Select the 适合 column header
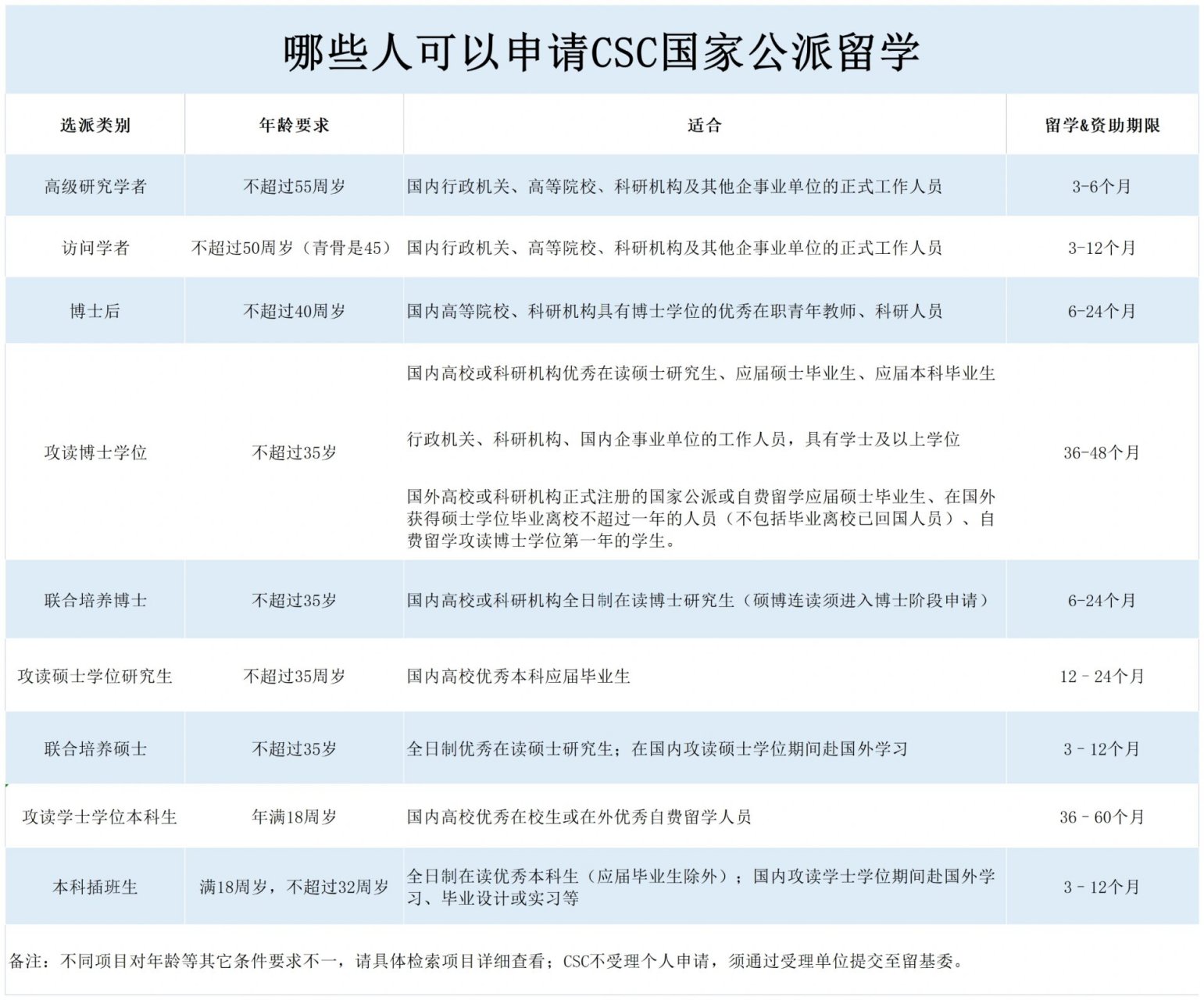 (704, 125)
